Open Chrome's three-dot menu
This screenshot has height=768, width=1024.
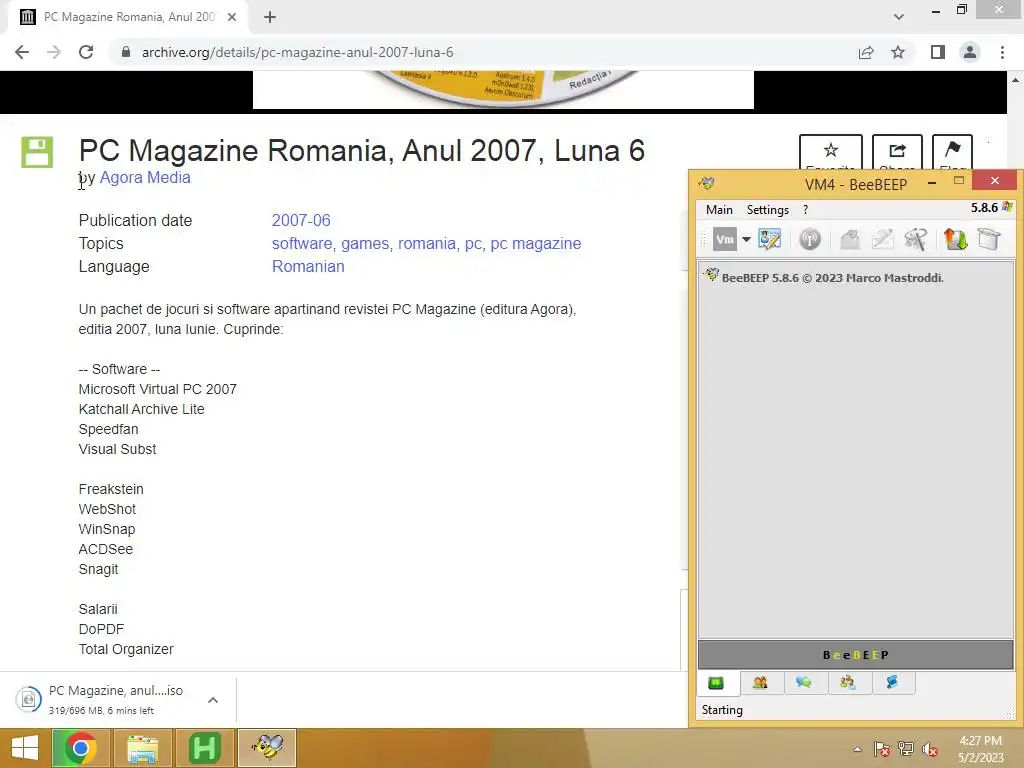[x=1002, y=52]
